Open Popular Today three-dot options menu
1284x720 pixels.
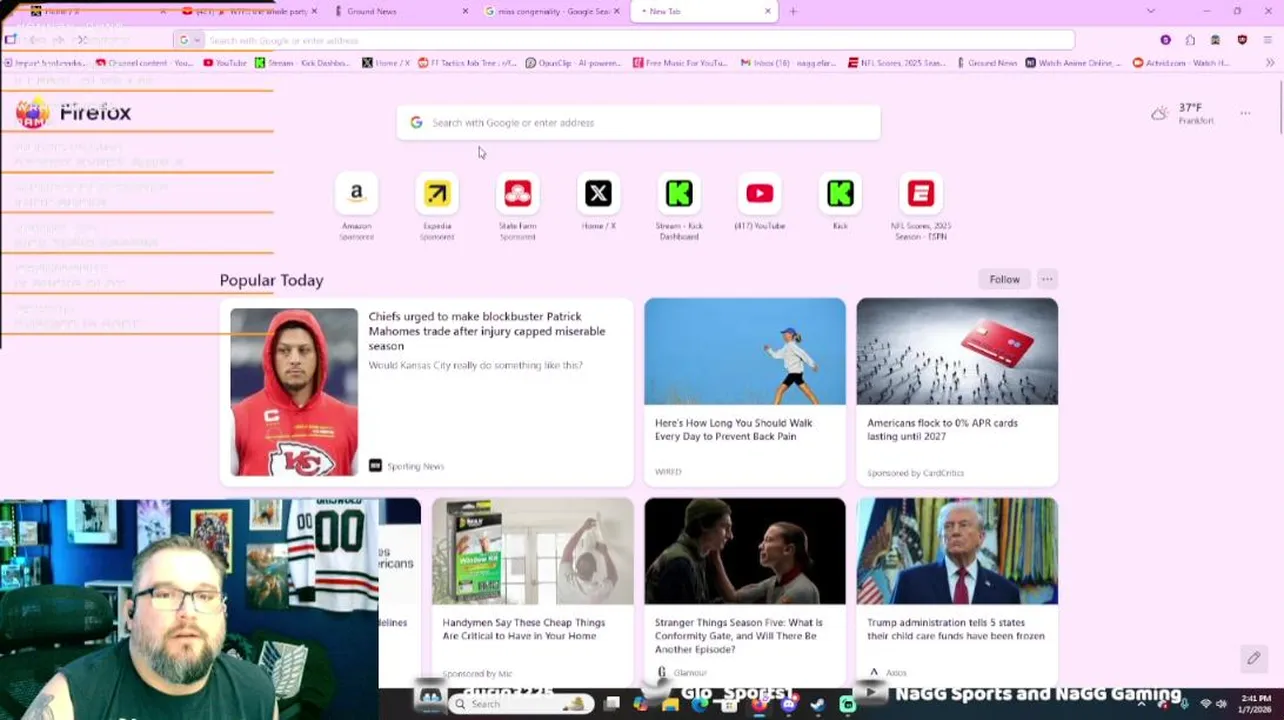(1047, 279)
